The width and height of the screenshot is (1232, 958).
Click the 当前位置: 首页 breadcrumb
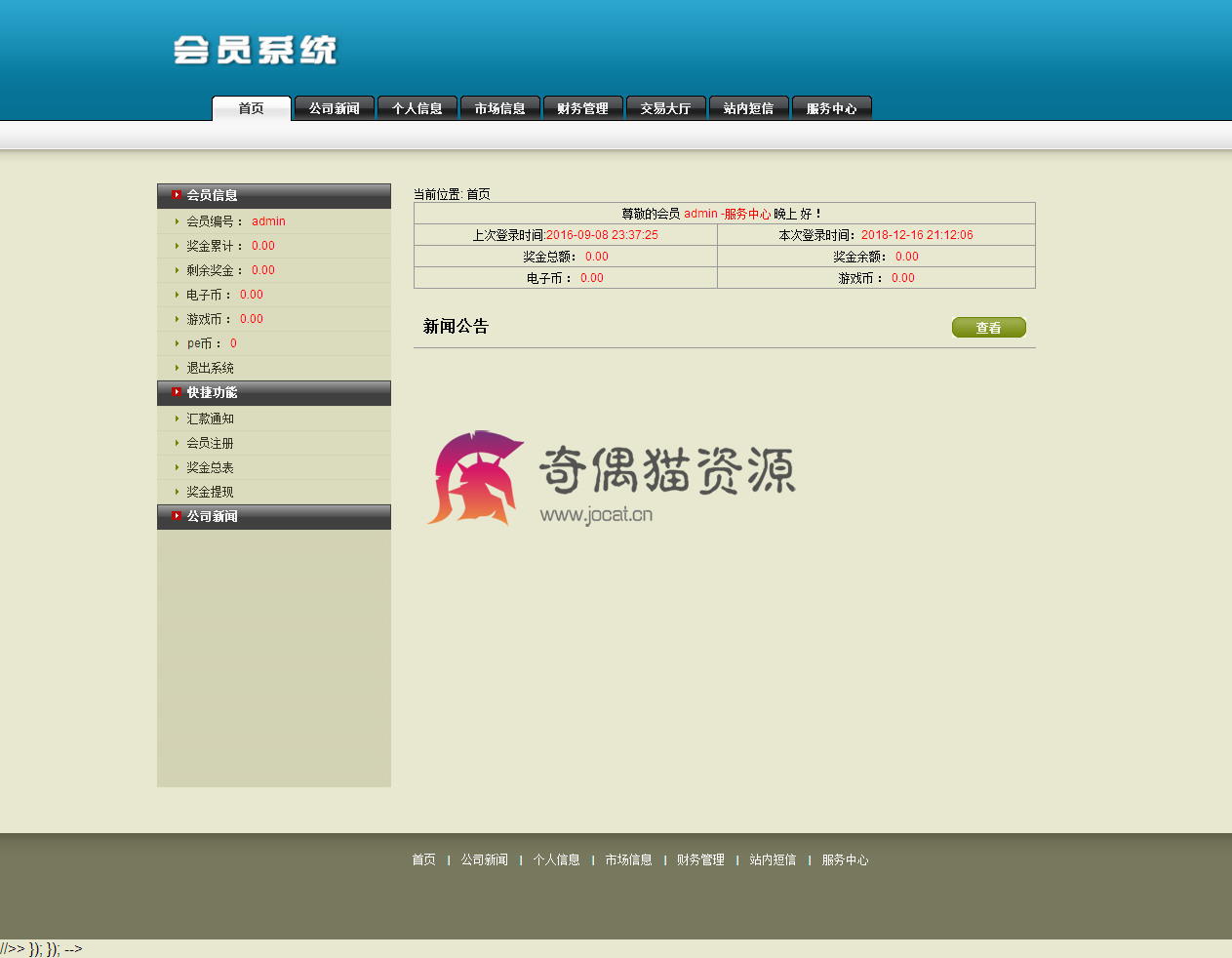(452, 194)
